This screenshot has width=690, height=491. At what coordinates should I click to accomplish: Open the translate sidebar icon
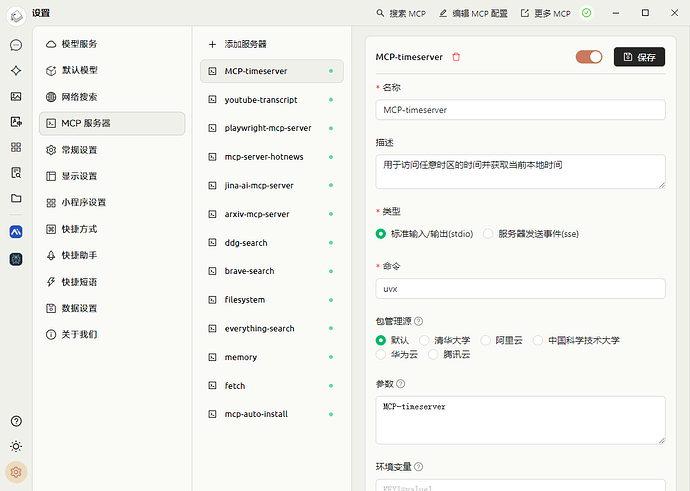coord(16,121)
